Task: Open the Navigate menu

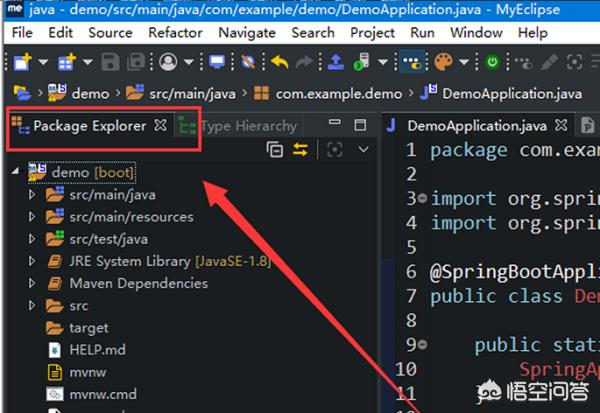Action: (247, 32)
